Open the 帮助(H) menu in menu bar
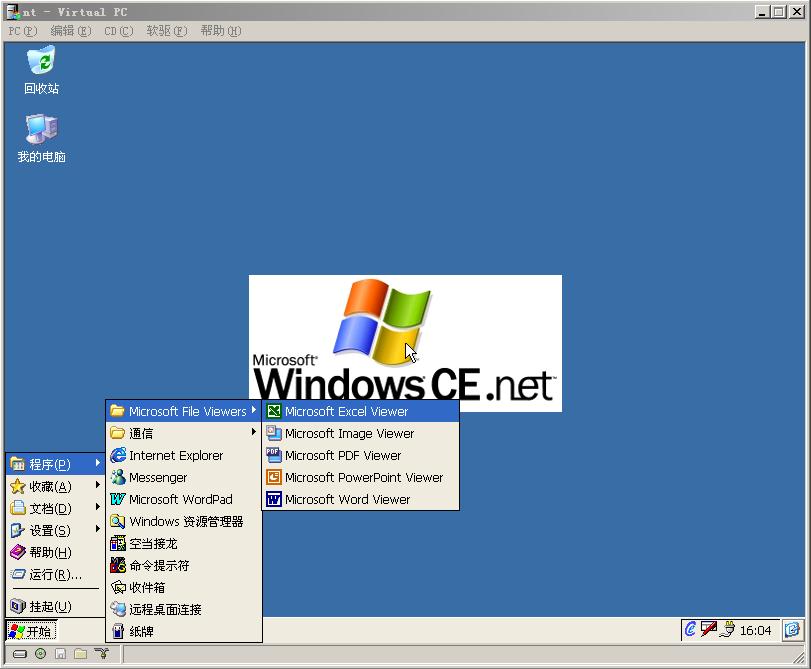This screenshot has height=669, width=811. 220,31
